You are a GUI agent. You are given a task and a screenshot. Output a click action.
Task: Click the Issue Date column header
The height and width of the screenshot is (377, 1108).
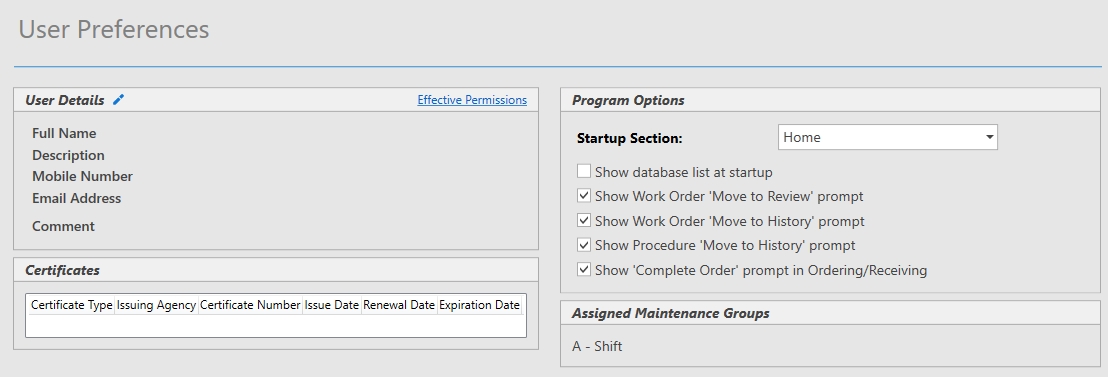coord(332,305)
